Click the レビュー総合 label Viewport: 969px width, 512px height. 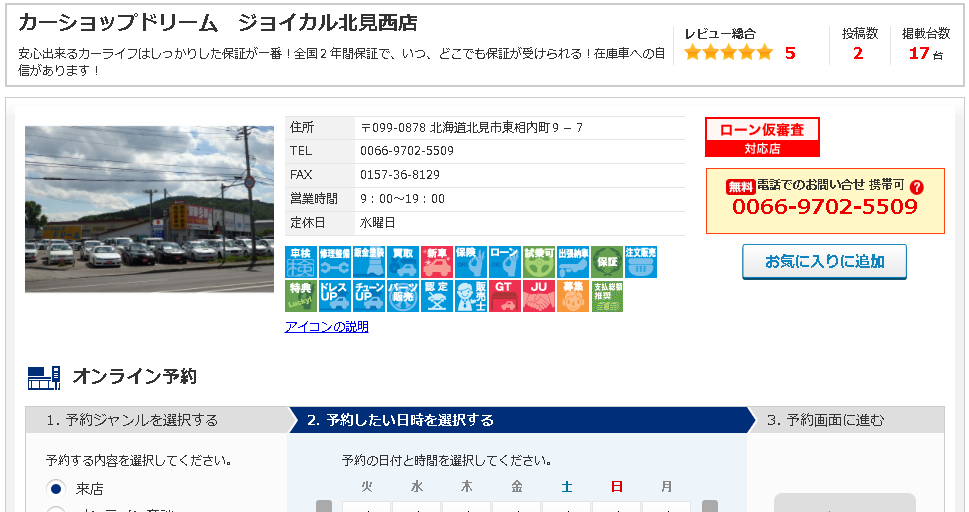click(x=720, y=33)
